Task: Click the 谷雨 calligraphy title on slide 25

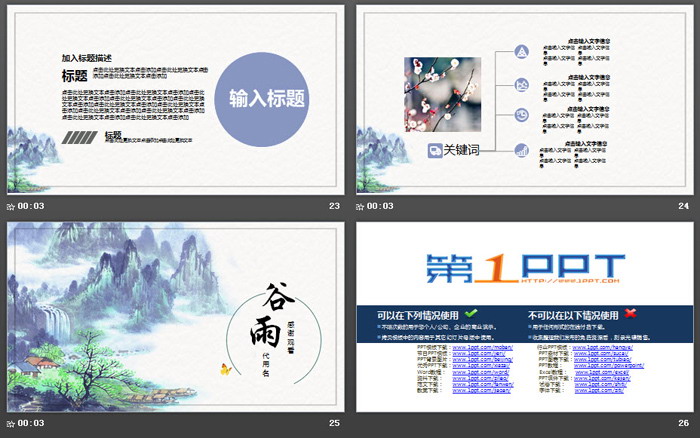Action: click(x=272, y=314)
